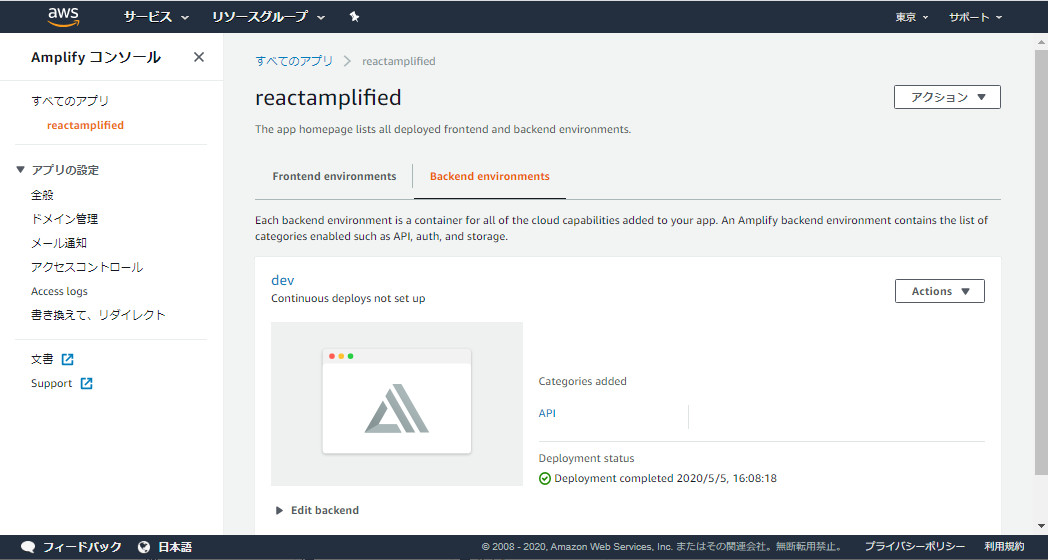Open the dev environment link

tap(283, 280)
